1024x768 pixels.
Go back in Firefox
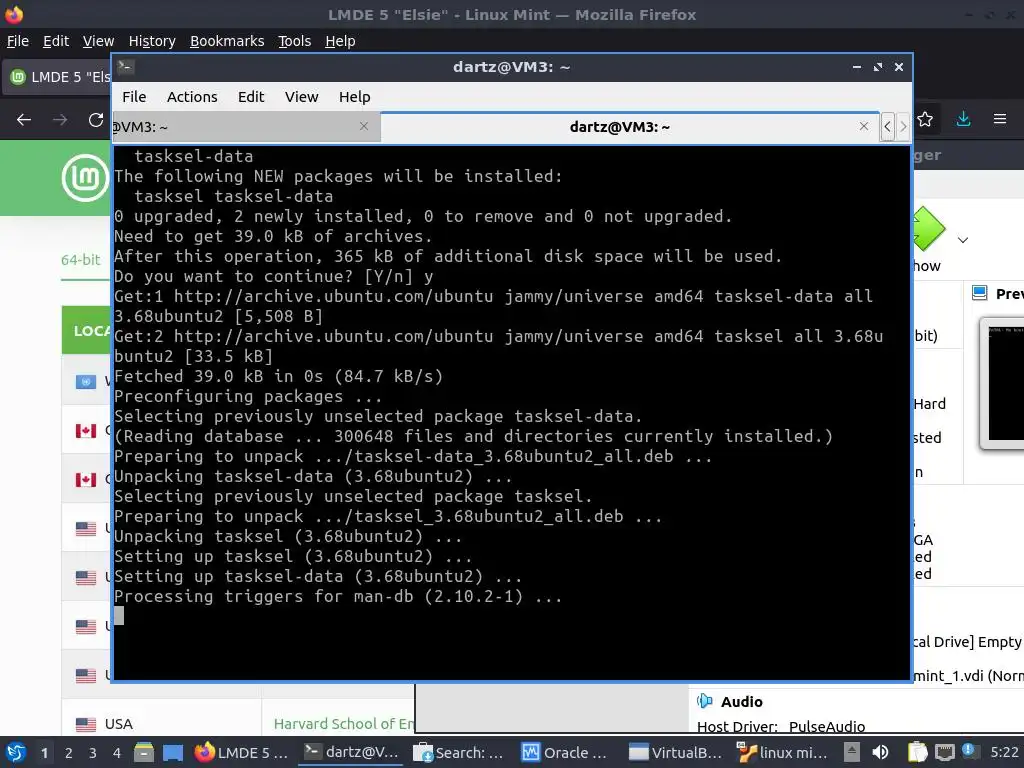[24, 120]
